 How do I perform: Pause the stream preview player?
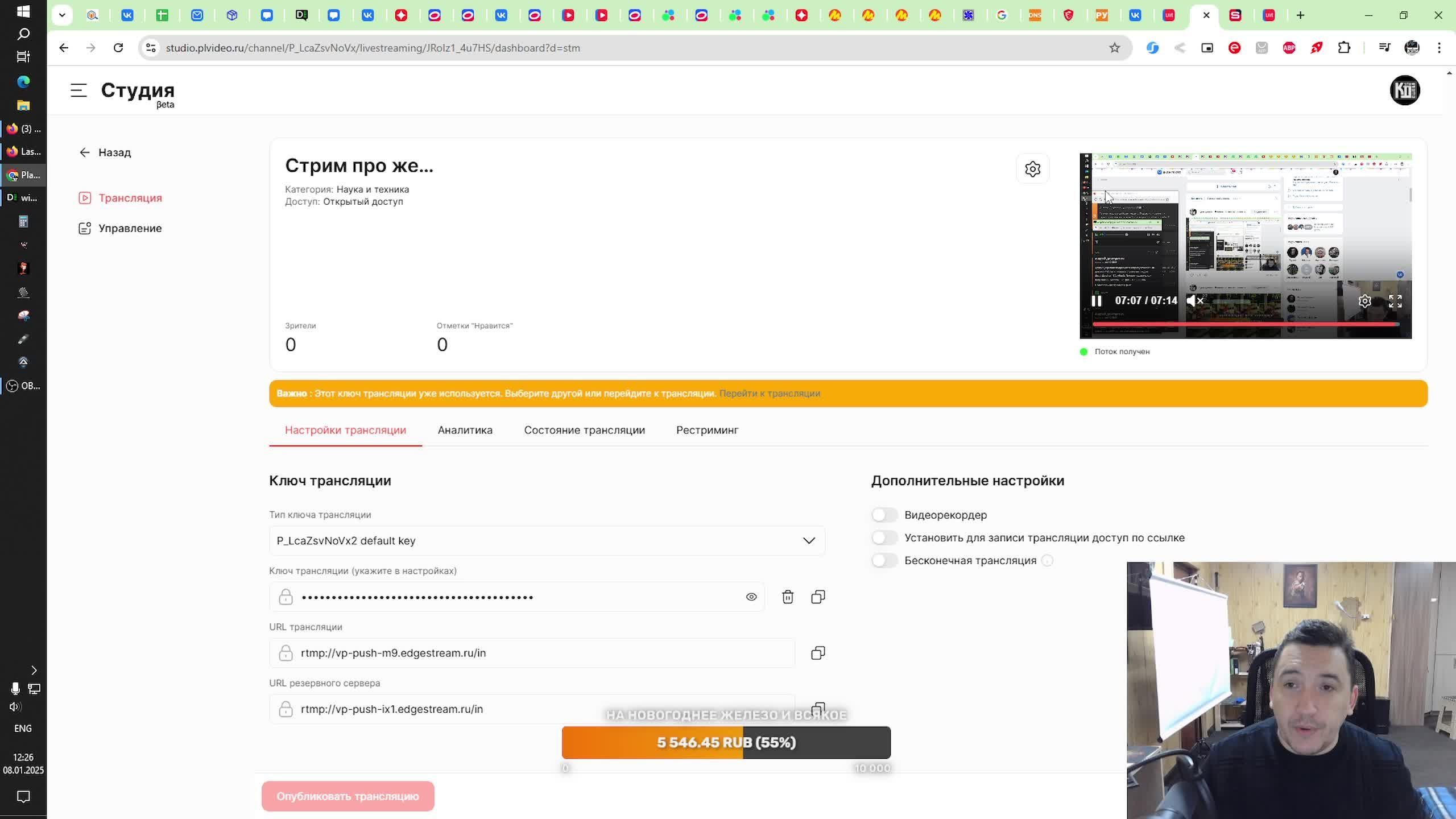click(1096, 301)
